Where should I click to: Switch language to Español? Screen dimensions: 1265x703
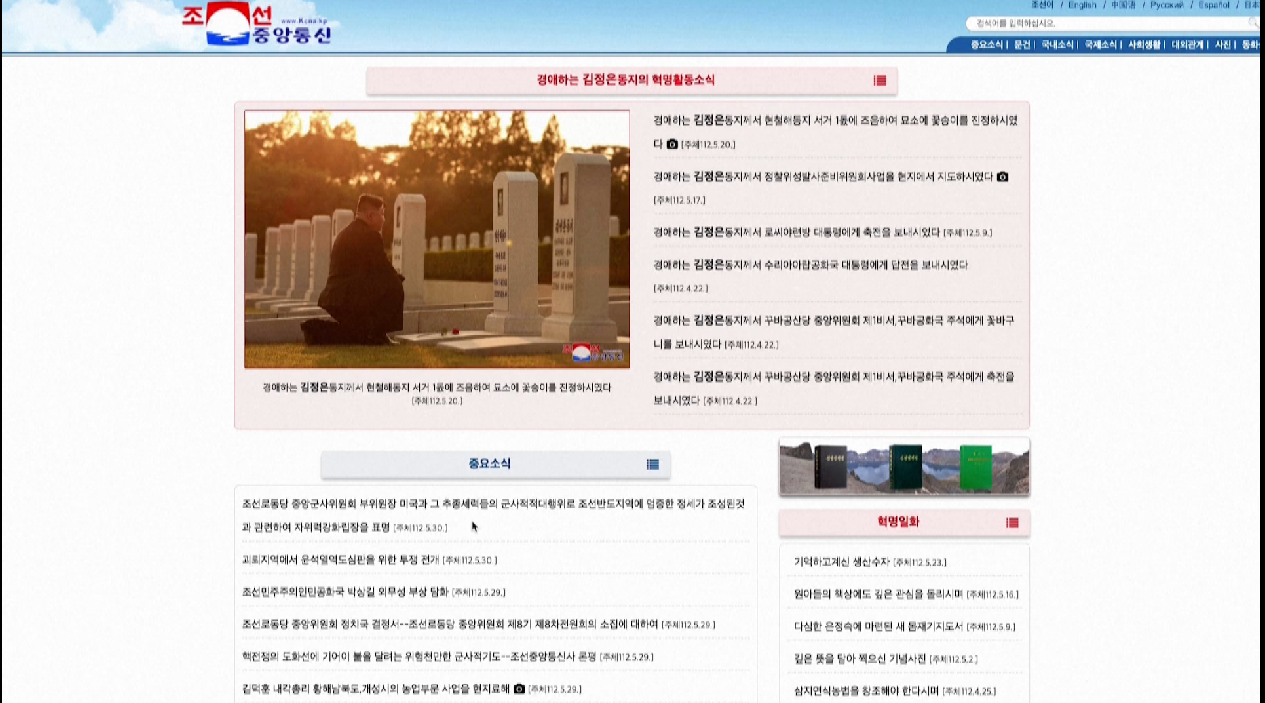click(x=1214, y=5)
